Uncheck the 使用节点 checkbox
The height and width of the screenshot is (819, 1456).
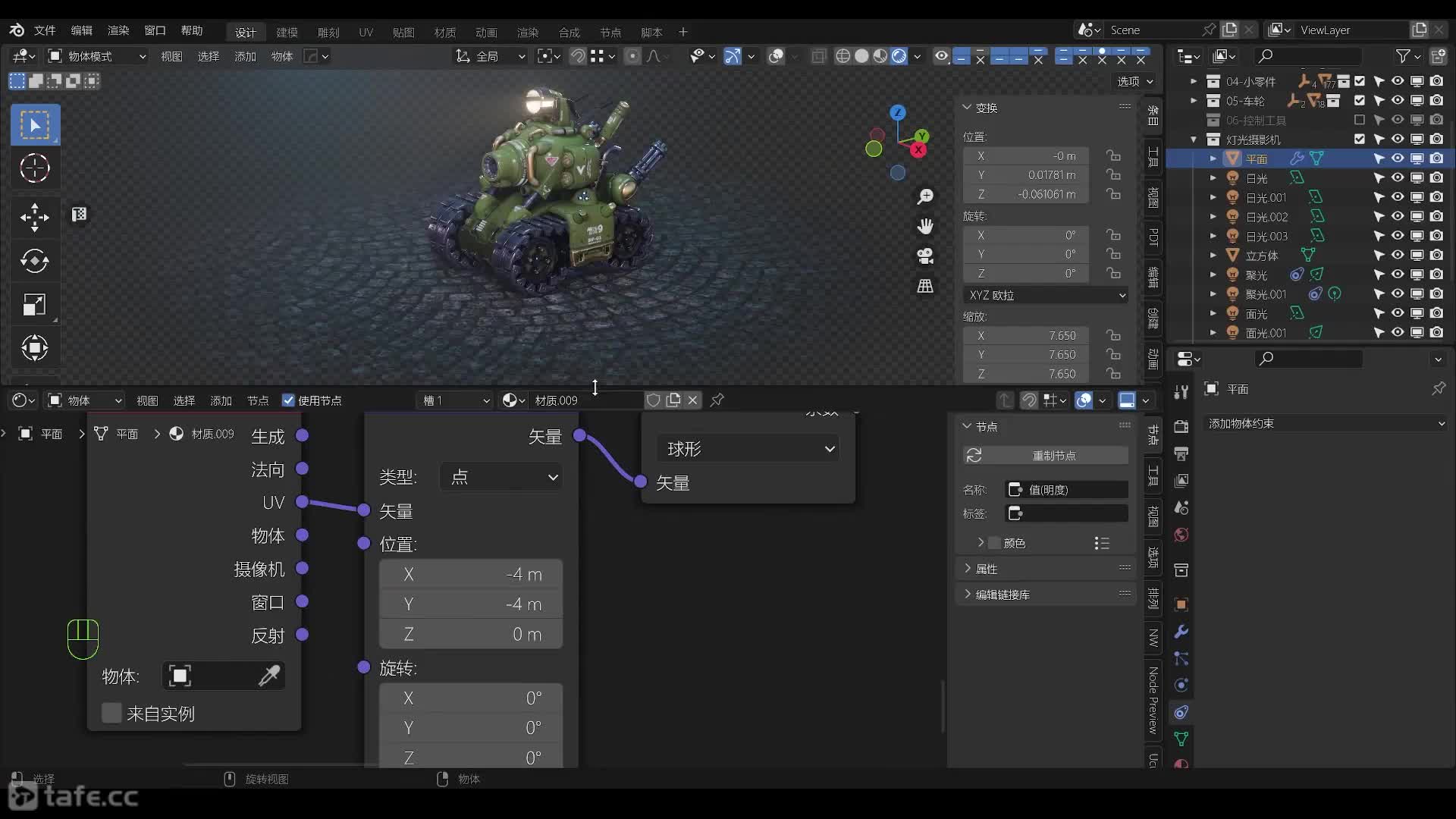[288, 400]
